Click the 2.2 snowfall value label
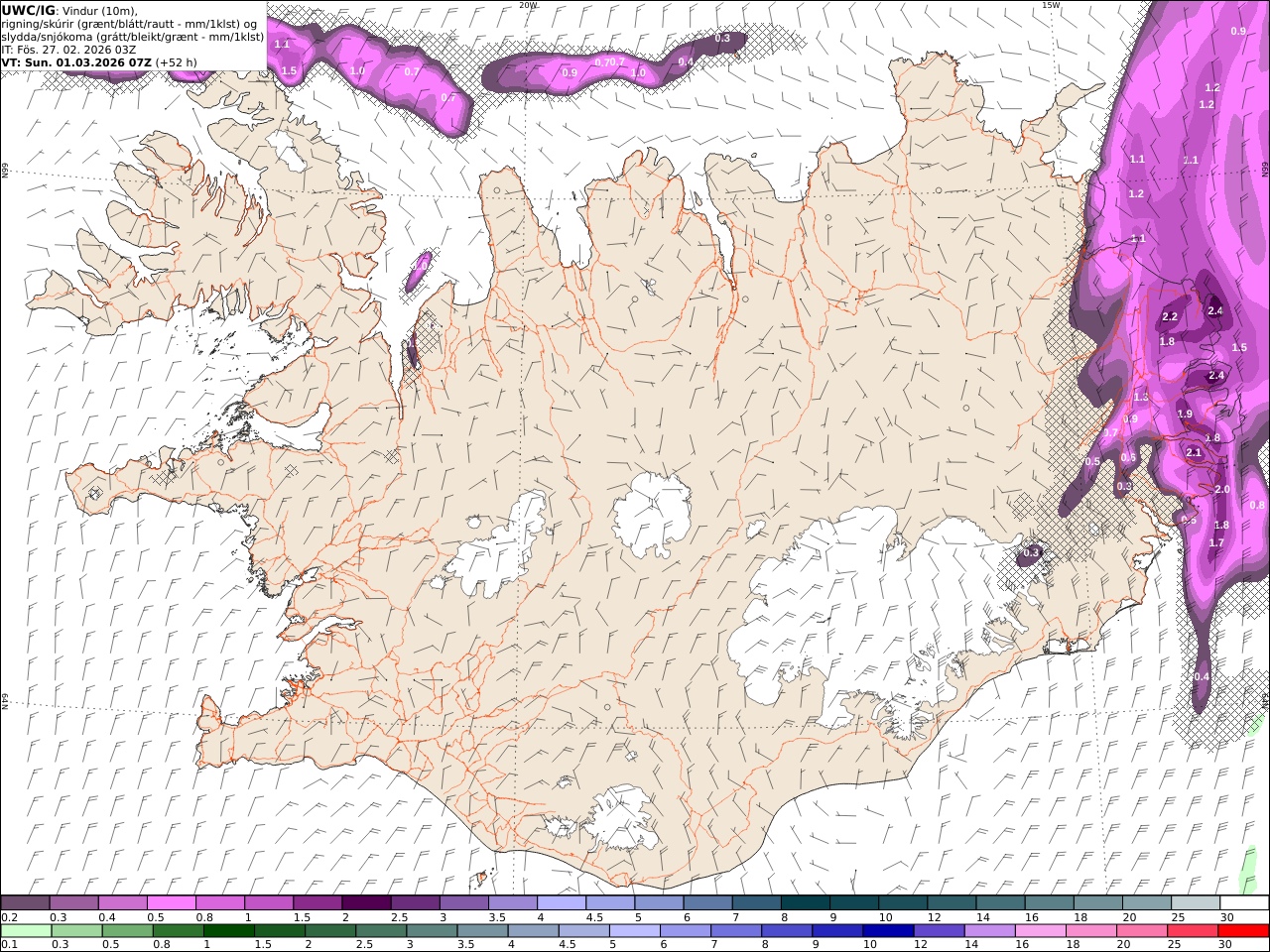The height and width of the screenshot is (952, 1270). pyautogui.click(x=1169, y=317)
